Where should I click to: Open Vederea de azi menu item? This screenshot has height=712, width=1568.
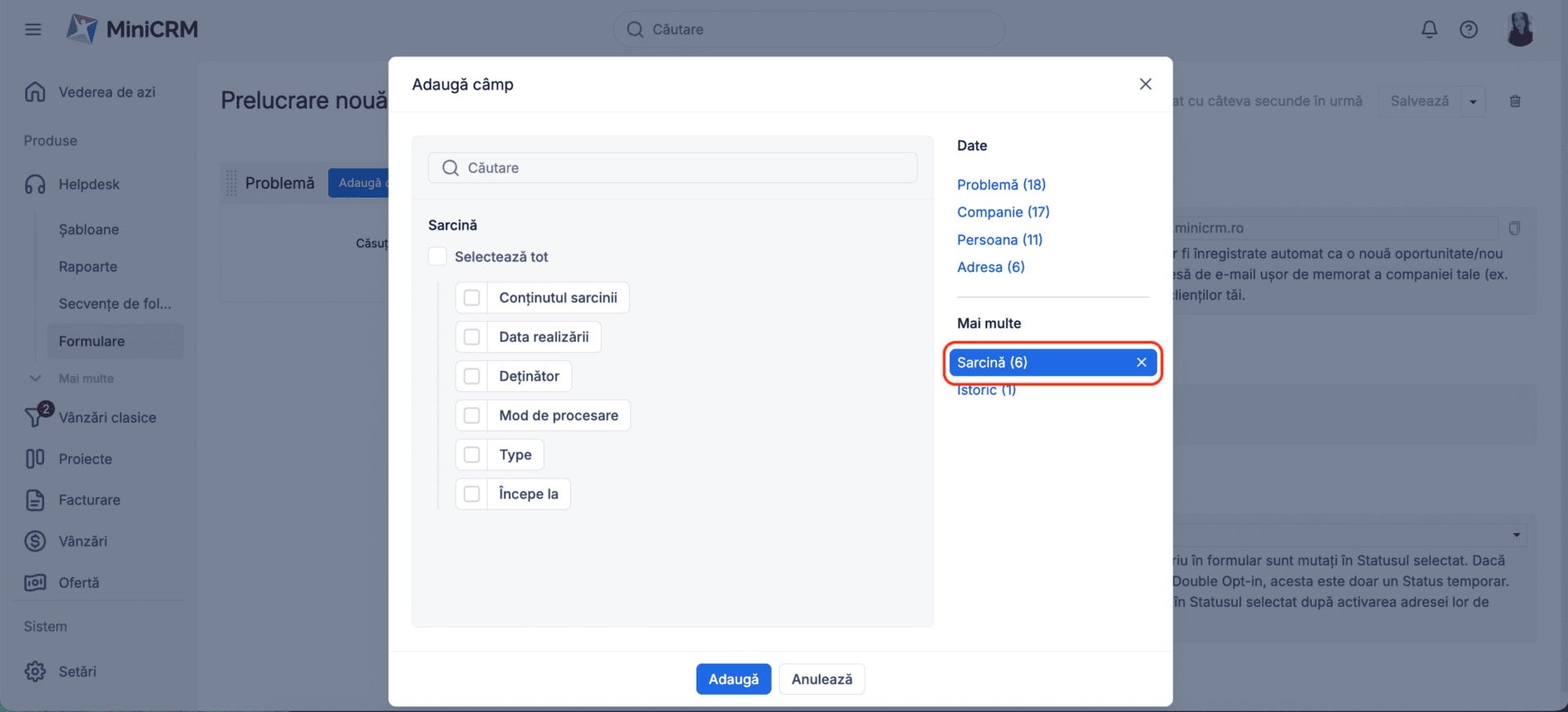106,92
